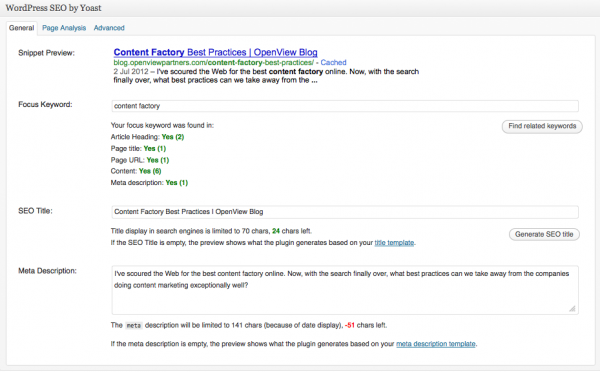Click Generate SEO title button
The height and width of the screenshot is (372, 600).
point(544,234)
